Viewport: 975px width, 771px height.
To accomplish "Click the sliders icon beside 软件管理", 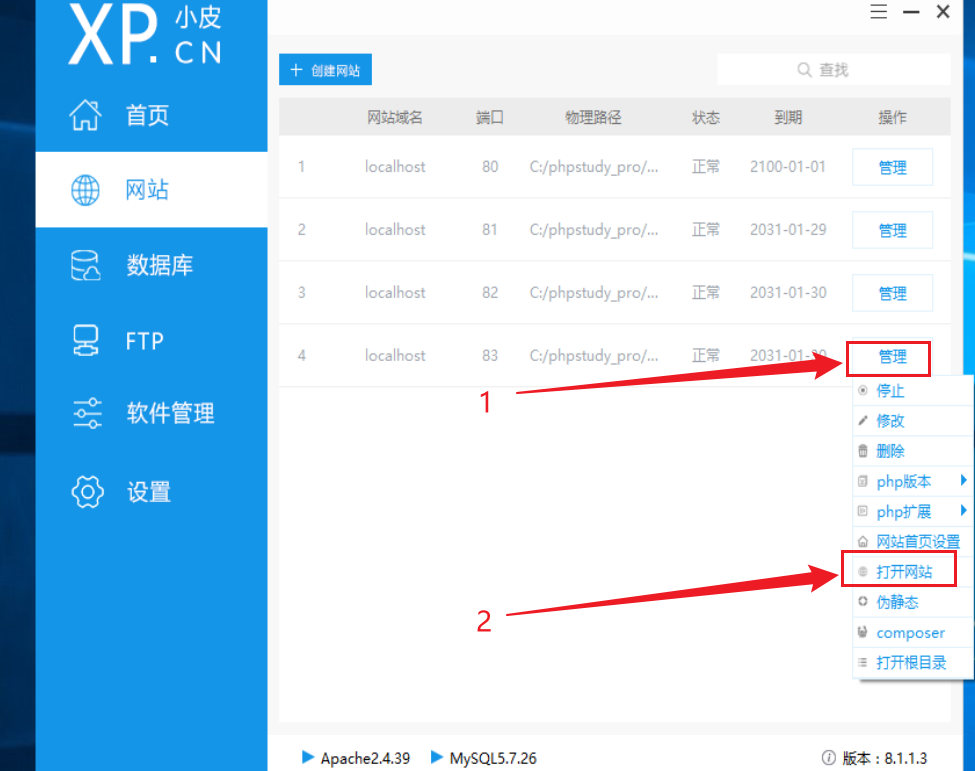I will point(87,413).
